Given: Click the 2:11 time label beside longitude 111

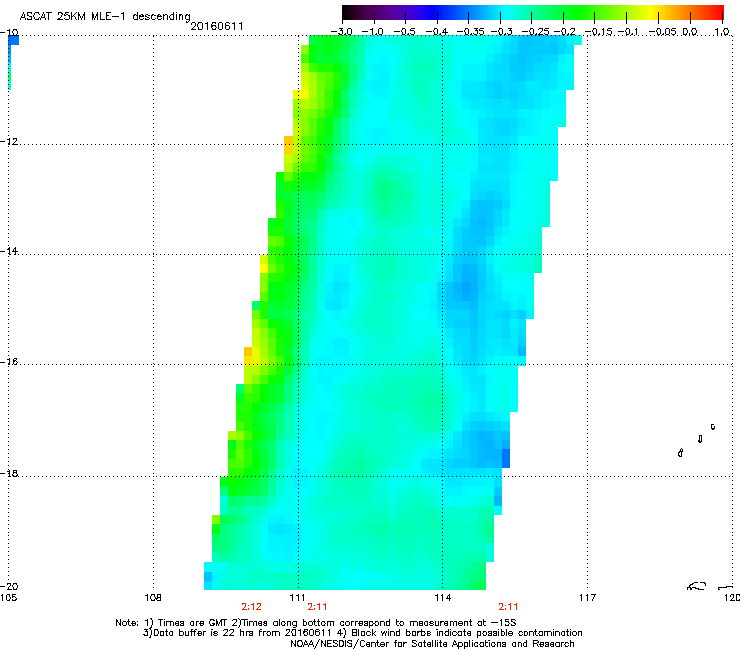Looking at the screenshot, I should pyautogui.click(x=317, y=607).
